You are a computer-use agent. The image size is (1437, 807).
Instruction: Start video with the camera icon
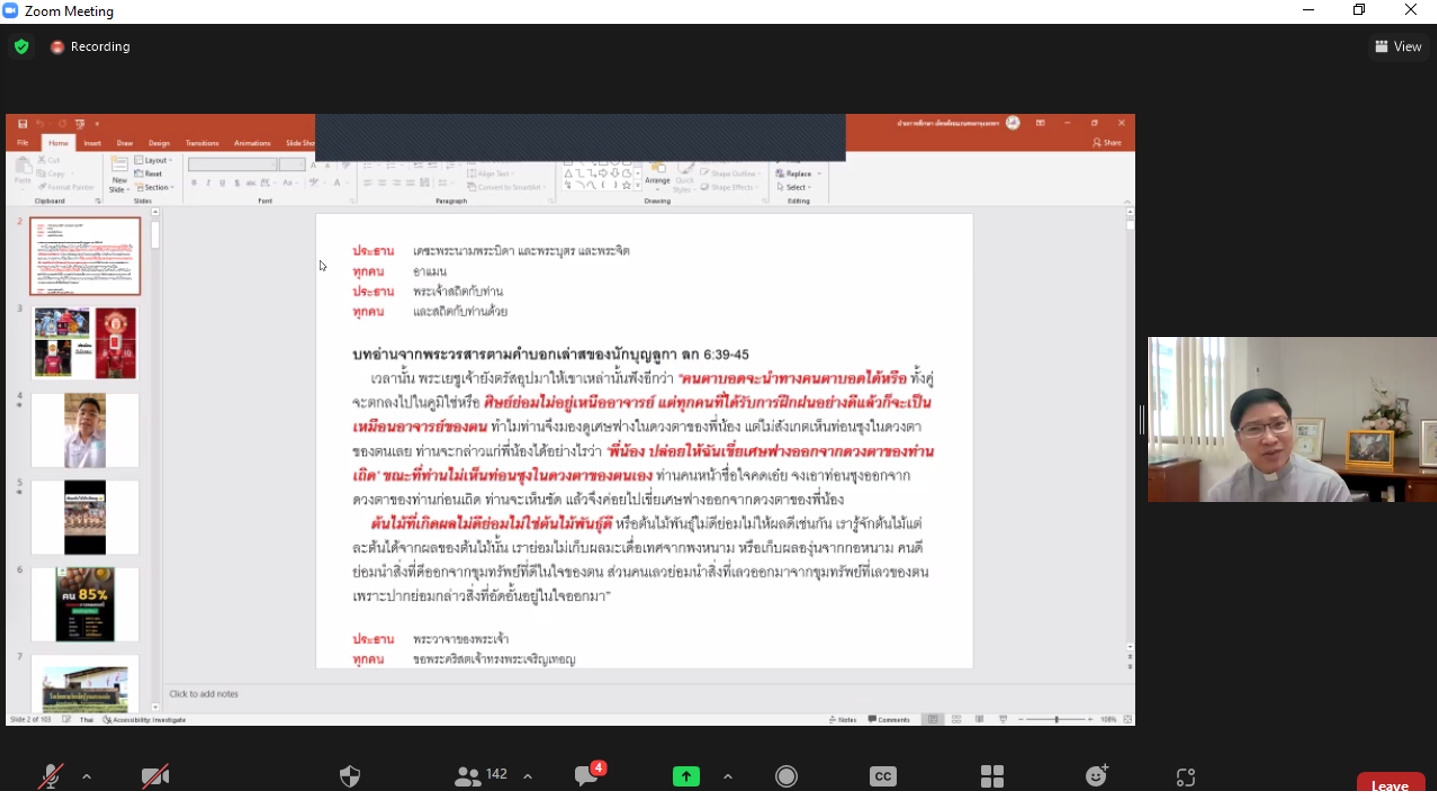[x=155, y=777]
